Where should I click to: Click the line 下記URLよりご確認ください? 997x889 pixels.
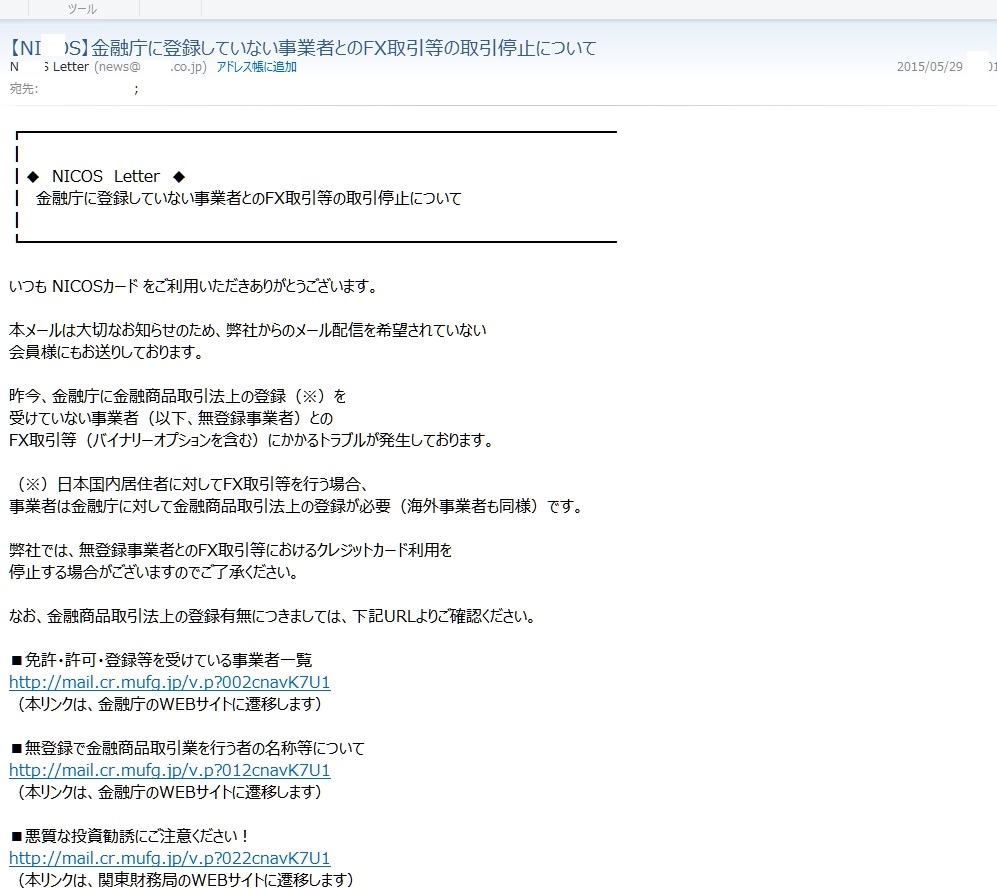tap(273, 616)
